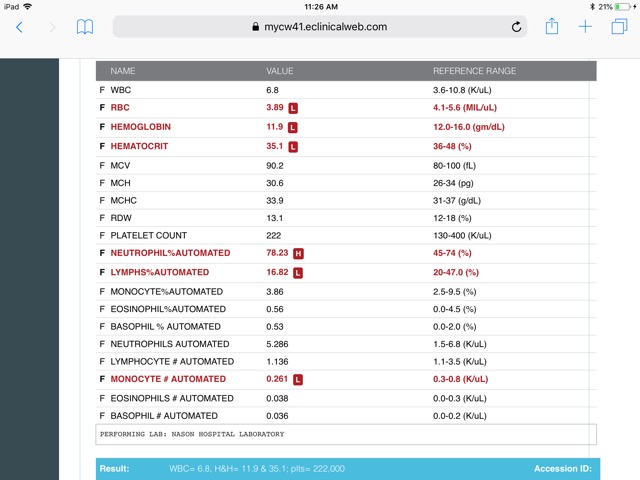Screen dimensions: 640x480
Task: Select the REFERENCE RANGE column header
Action: click(x=474, y=71)
